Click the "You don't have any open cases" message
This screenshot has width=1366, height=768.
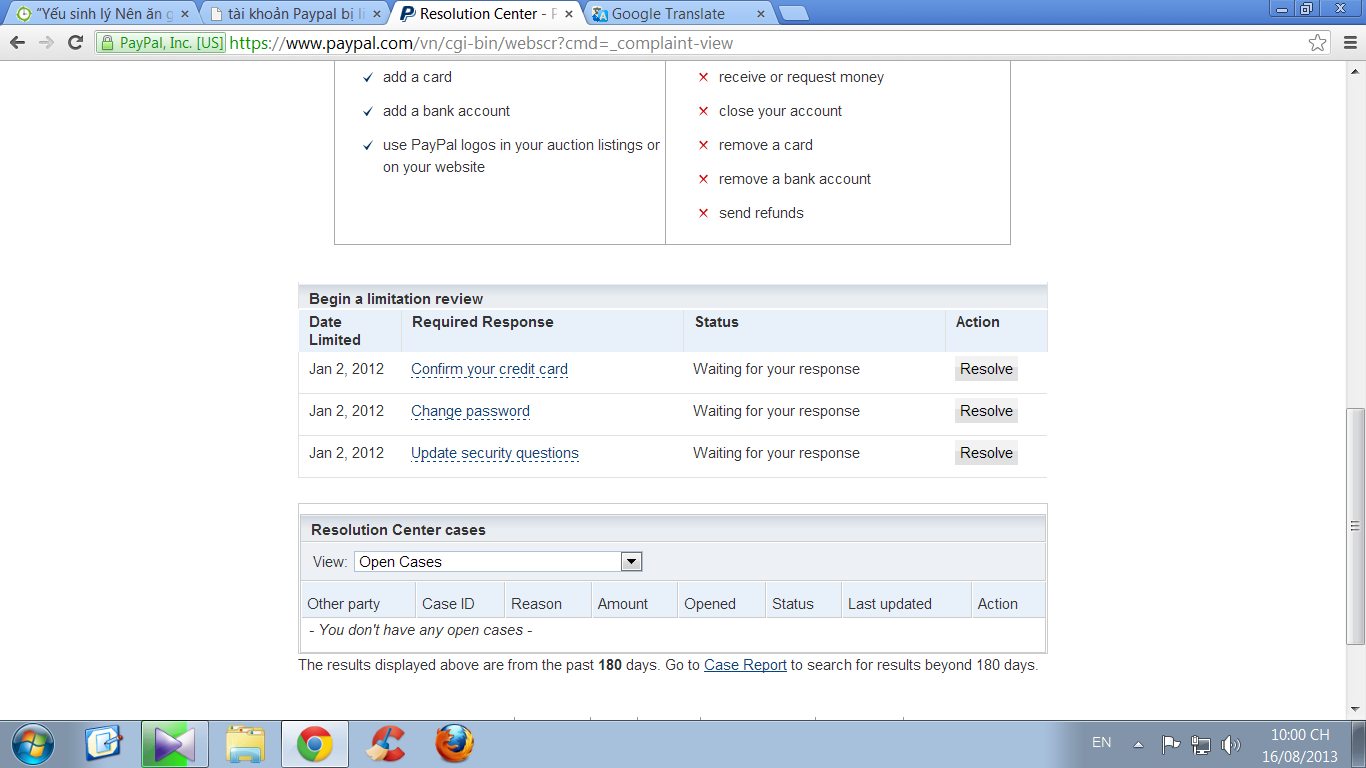421,630
